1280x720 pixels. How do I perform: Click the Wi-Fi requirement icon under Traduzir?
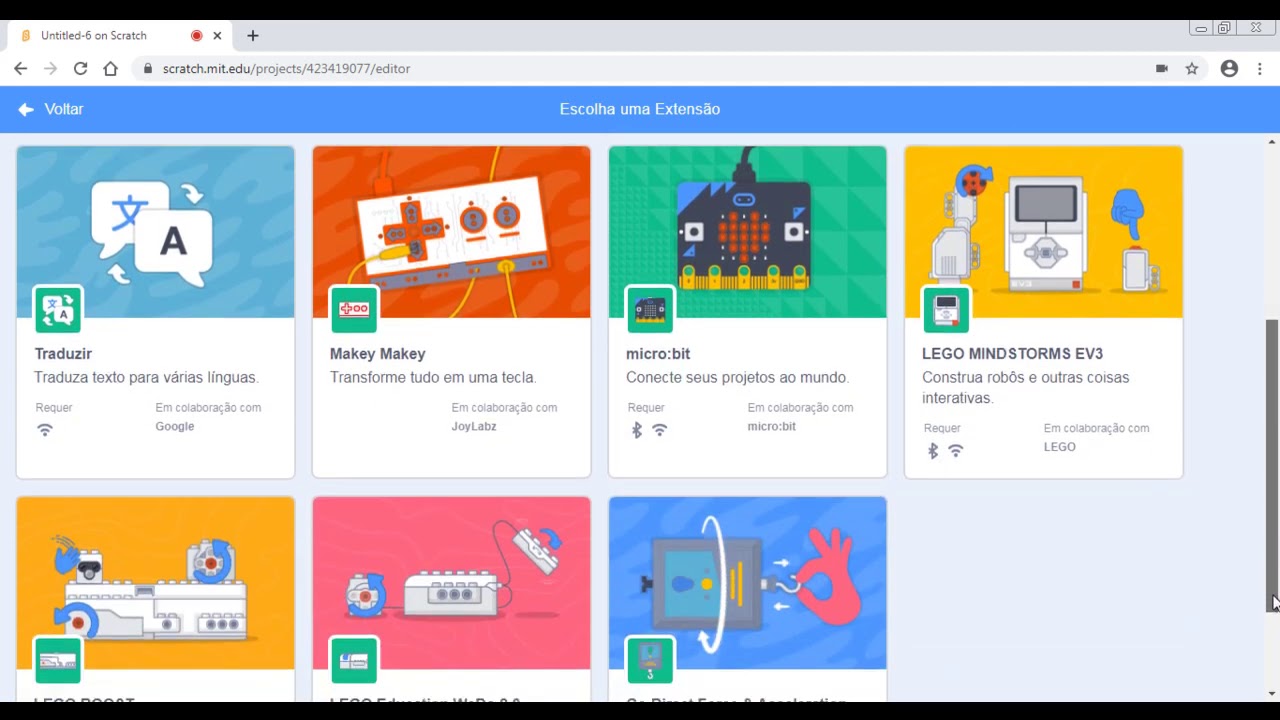coord(45,430)
